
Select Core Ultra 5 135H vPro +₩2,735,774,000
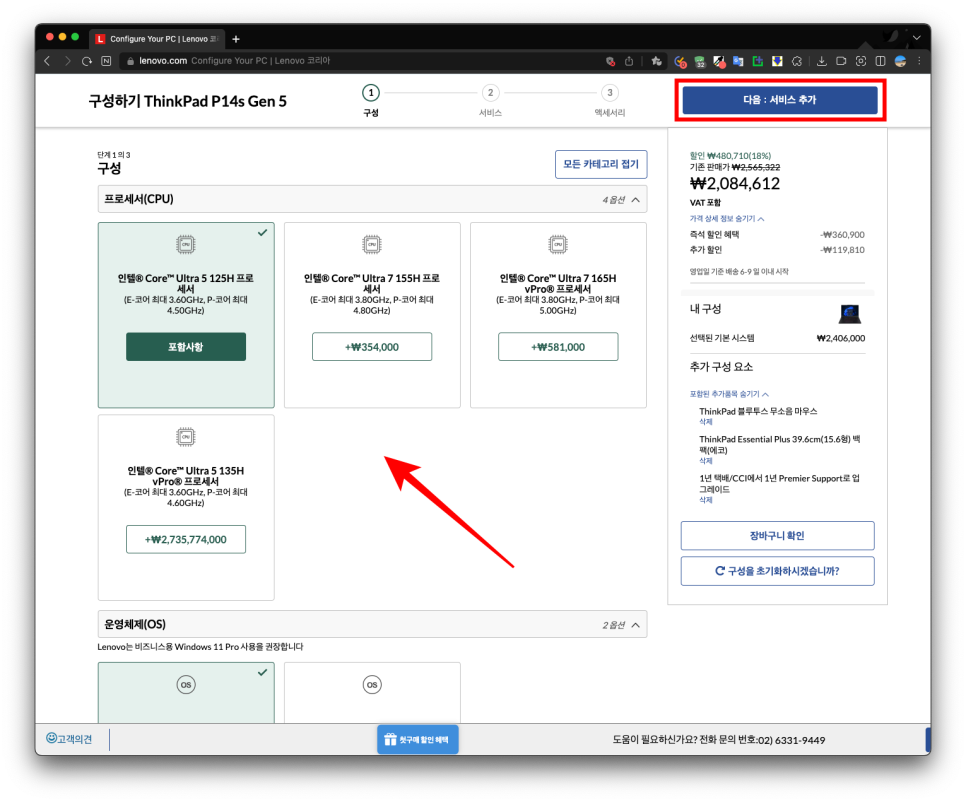(x=186, y=540)
